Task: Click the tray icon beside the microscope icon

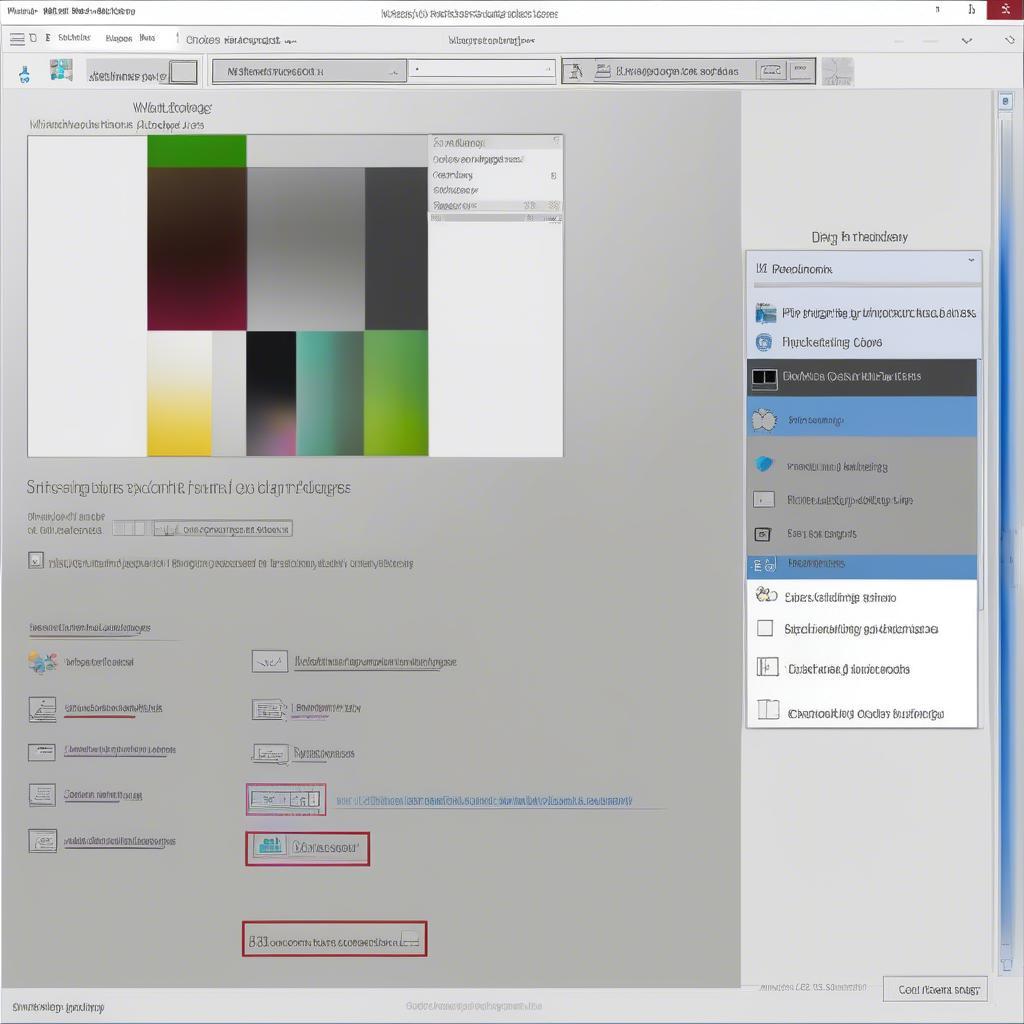Action: (602, 71)
